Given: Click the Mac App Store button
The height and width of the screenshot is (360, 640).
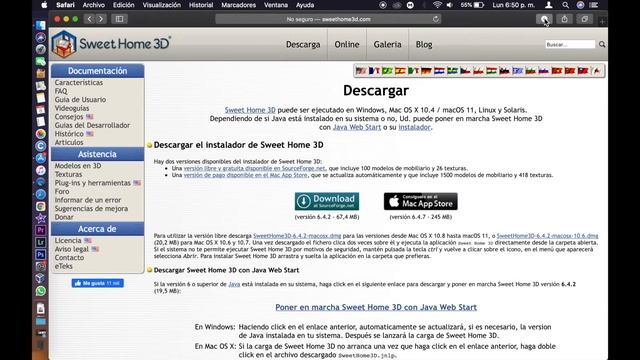Looking at the screenshot, I should tap(420, 201).
